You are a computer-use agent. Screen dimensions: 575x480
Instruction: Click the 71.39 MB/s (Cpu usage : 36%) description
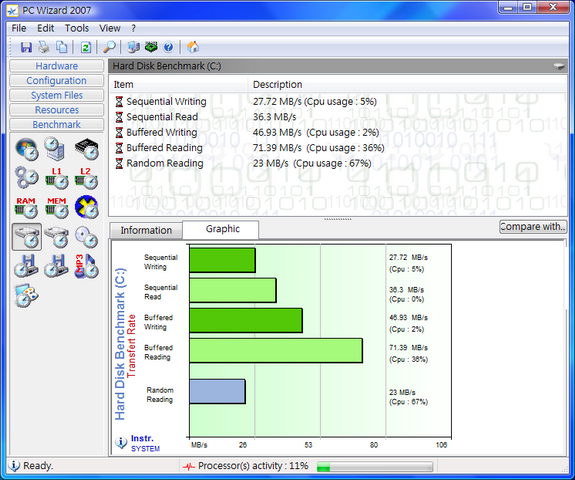318,148
